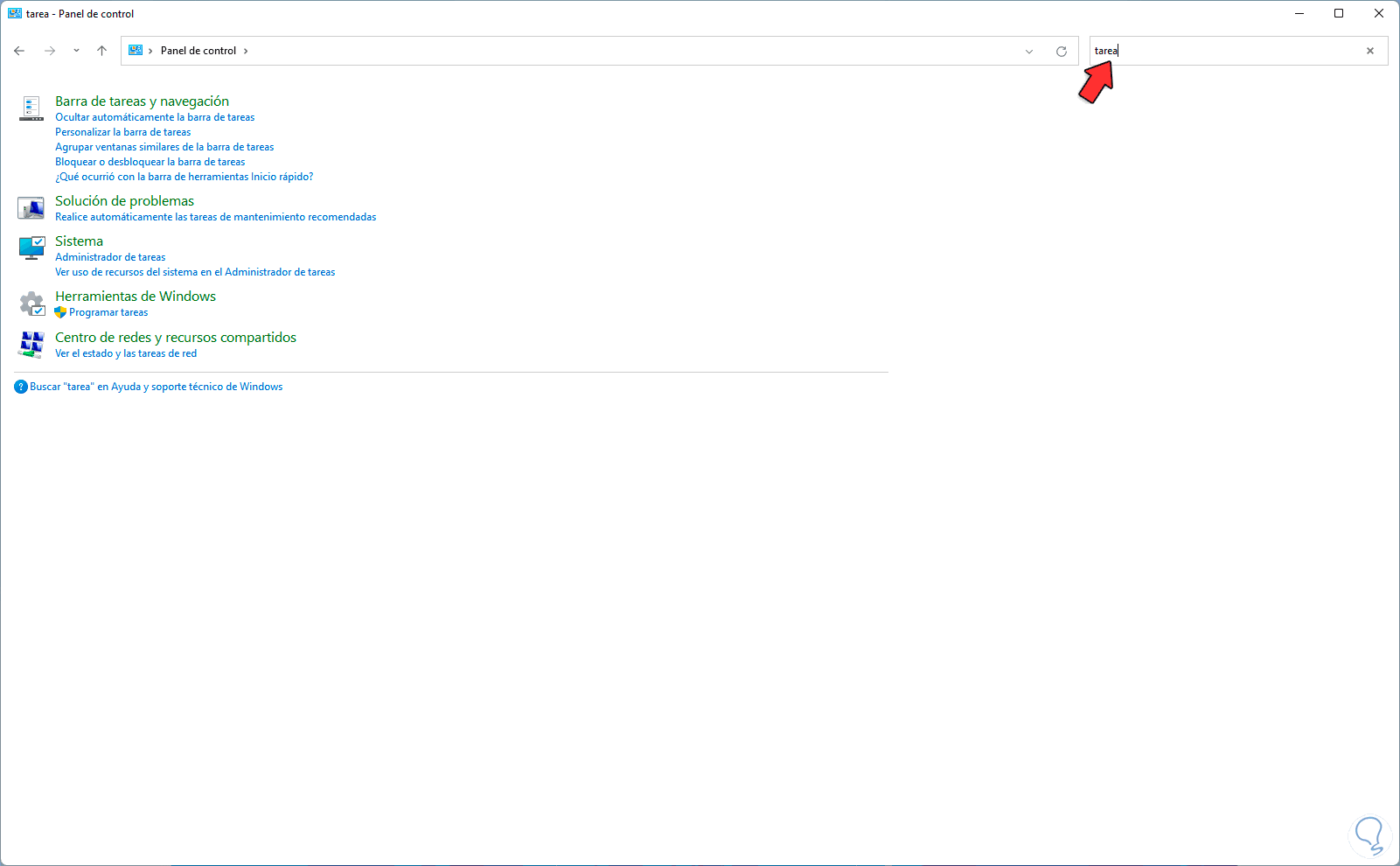Go back using the back arrow

tap(19, 51)
